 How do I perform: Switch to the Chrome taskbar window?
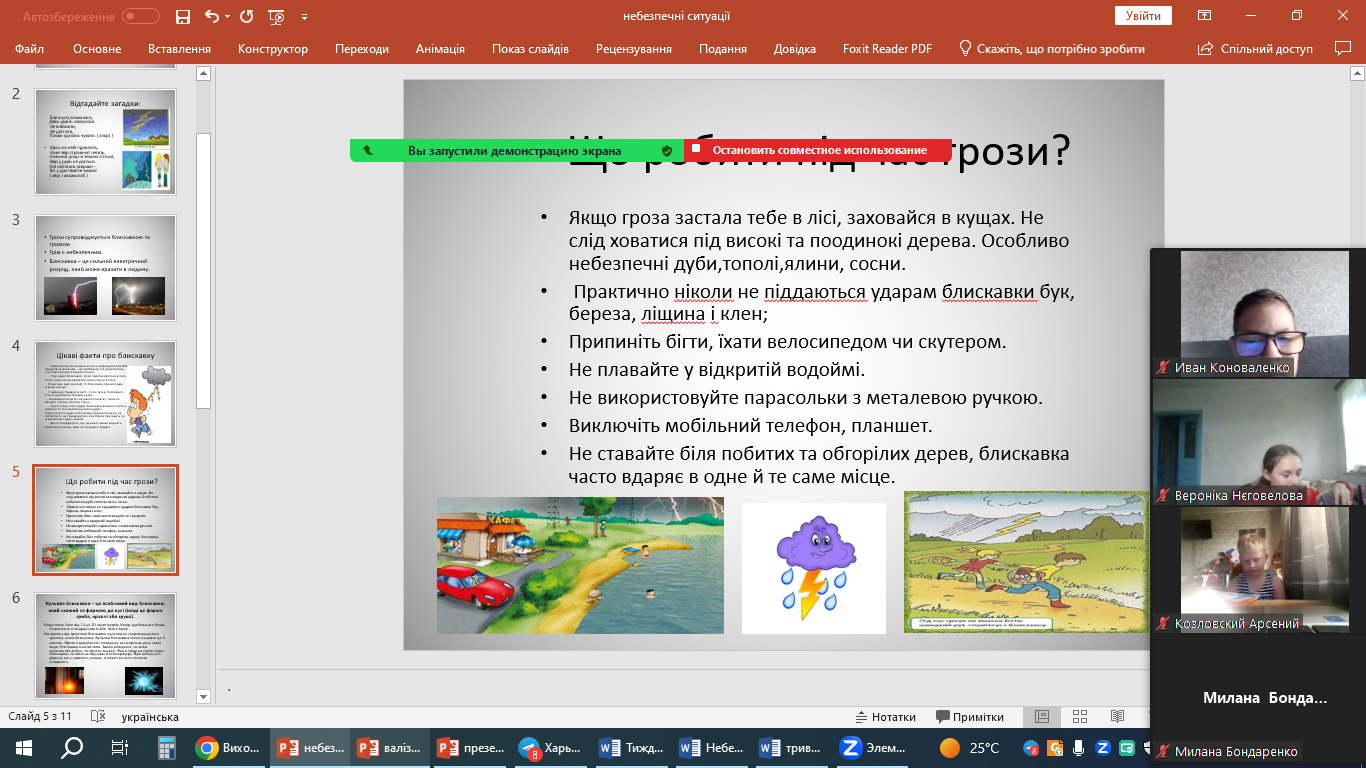[228, 747]
